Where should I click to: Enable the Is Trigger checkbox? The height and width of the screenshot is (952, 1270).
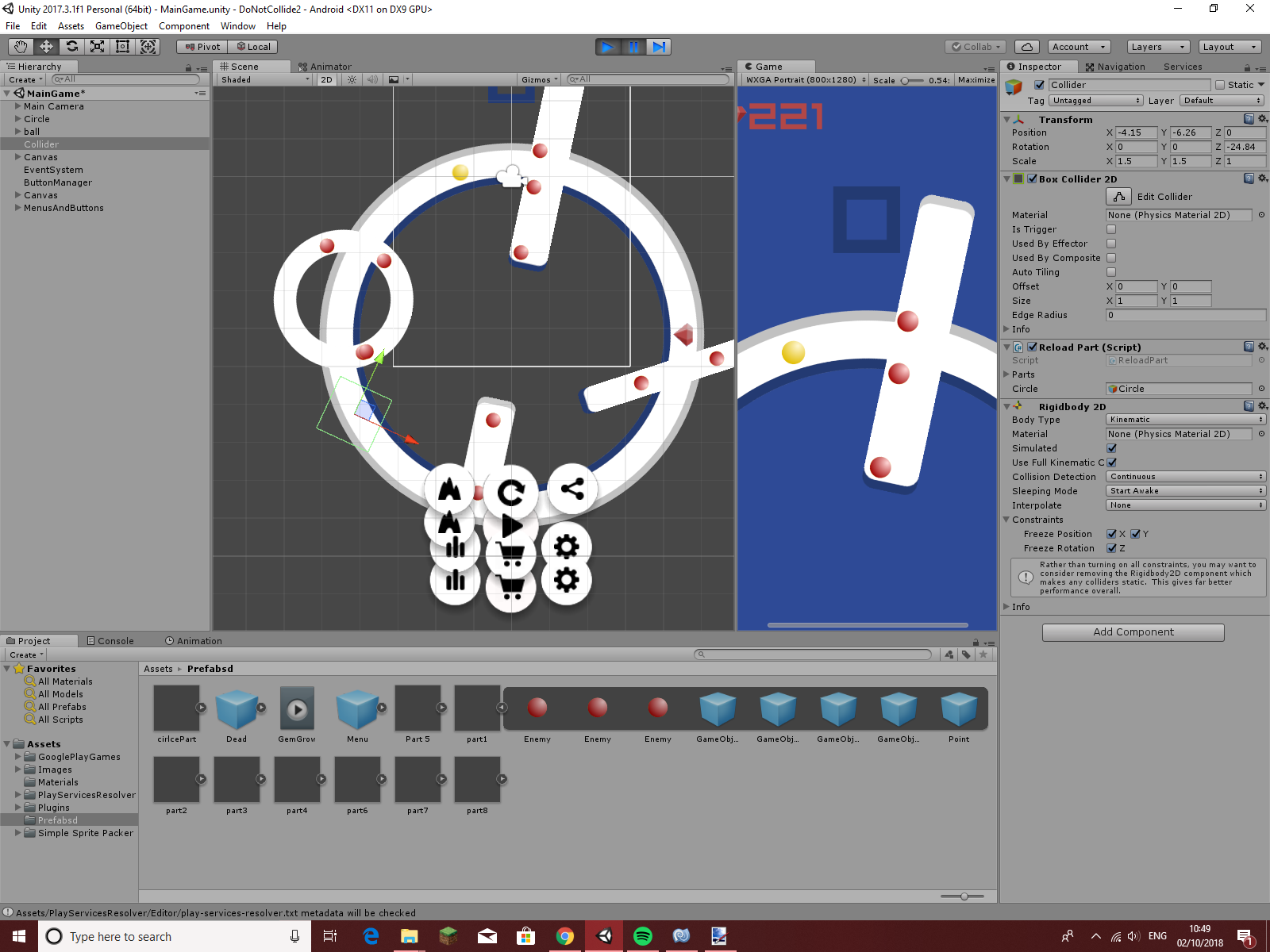pyautogui.click(x=1111, y=229)
